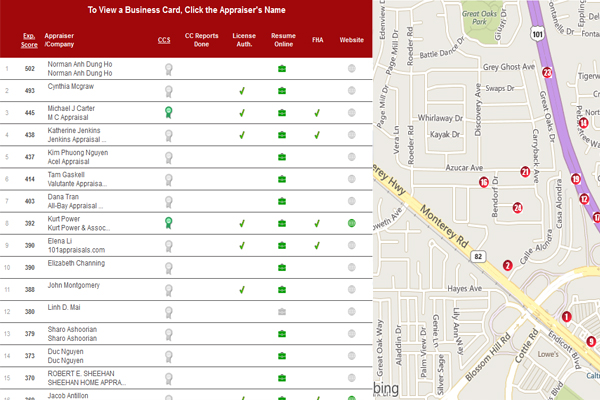Image resolution: width=600 pixels, height=400 pixels.
Task: Click the CCS column header link
Action: (164, 40)
